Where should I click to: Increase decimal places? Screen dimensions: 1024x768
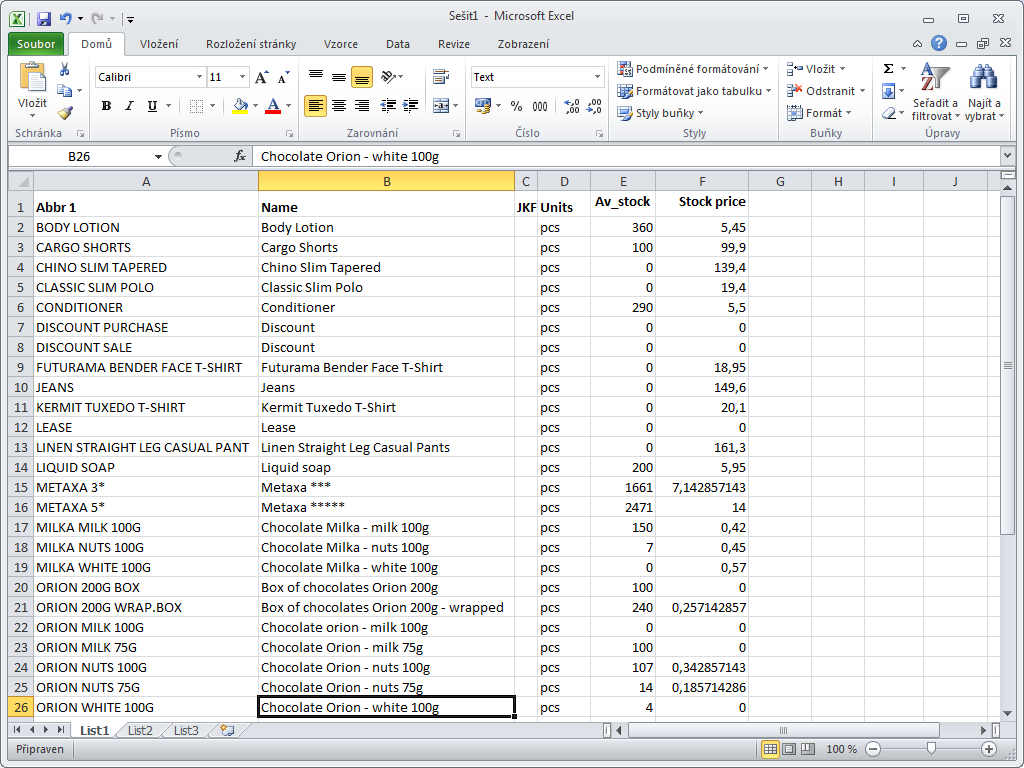click(571, 106)
